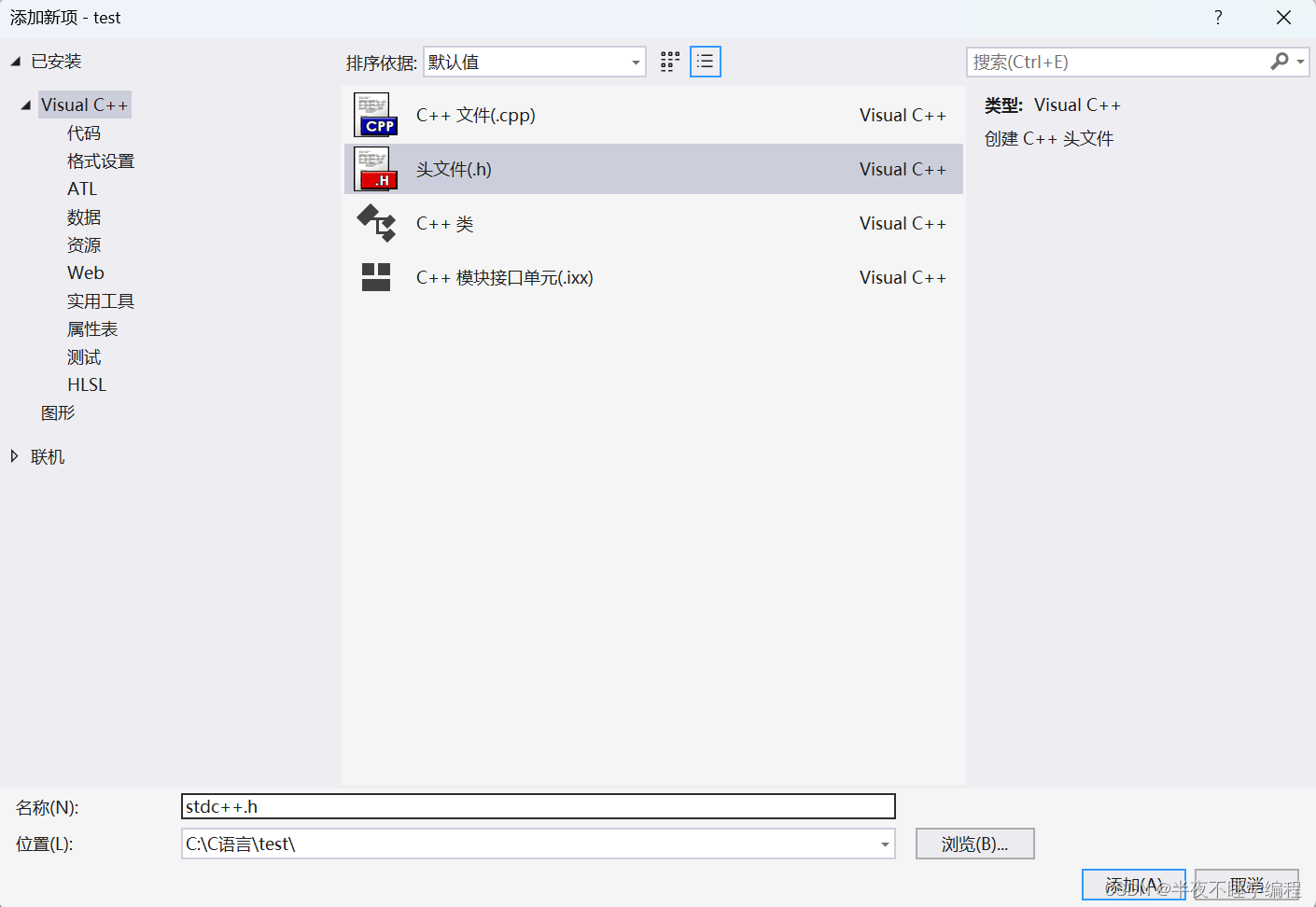Collapse the Visual C++ tree node
The image size is (1316, 907).
coord(25,105)
